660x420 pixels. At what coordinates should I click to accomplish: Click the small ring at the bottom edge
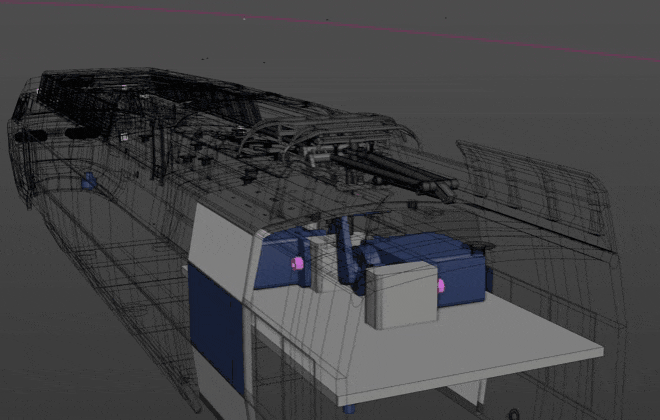[x=512, y=413]
